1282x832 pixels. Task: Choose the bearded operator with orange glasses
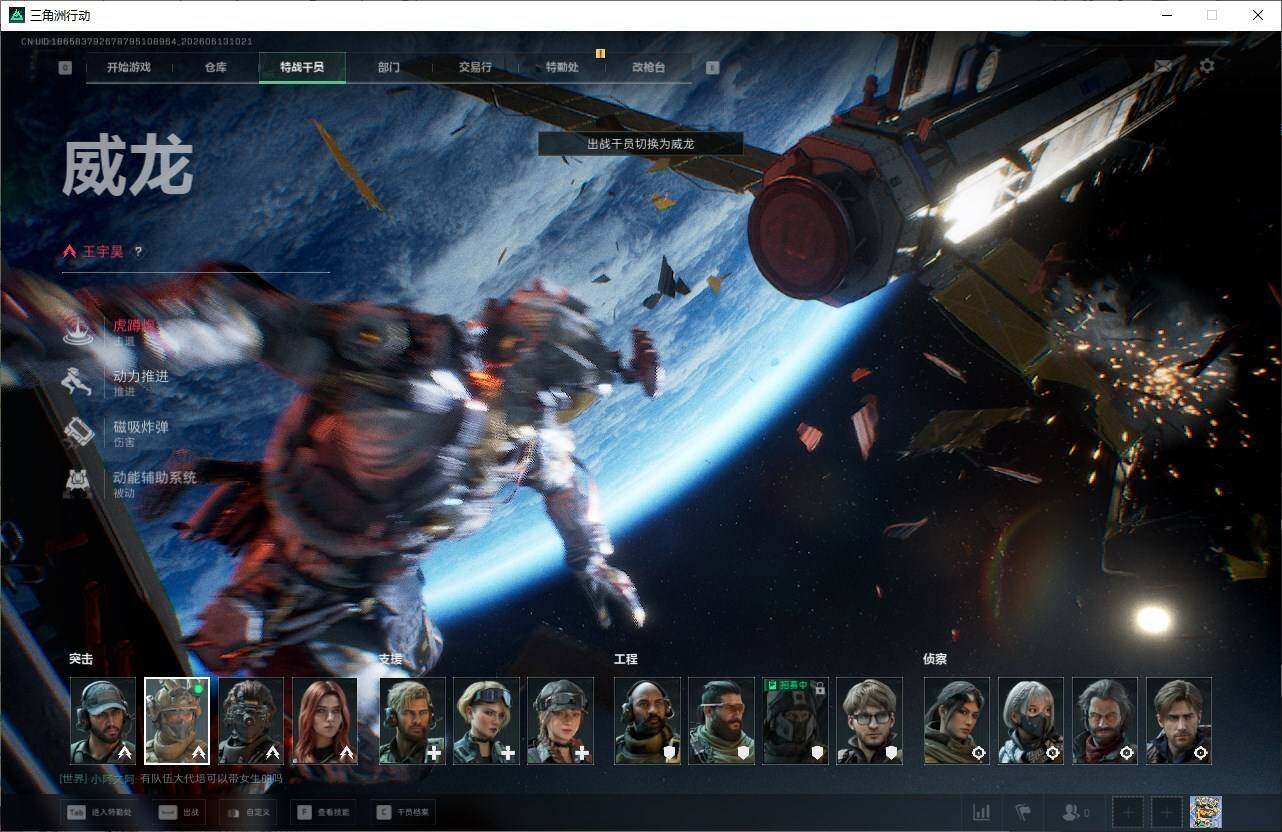tap(722, 721)
